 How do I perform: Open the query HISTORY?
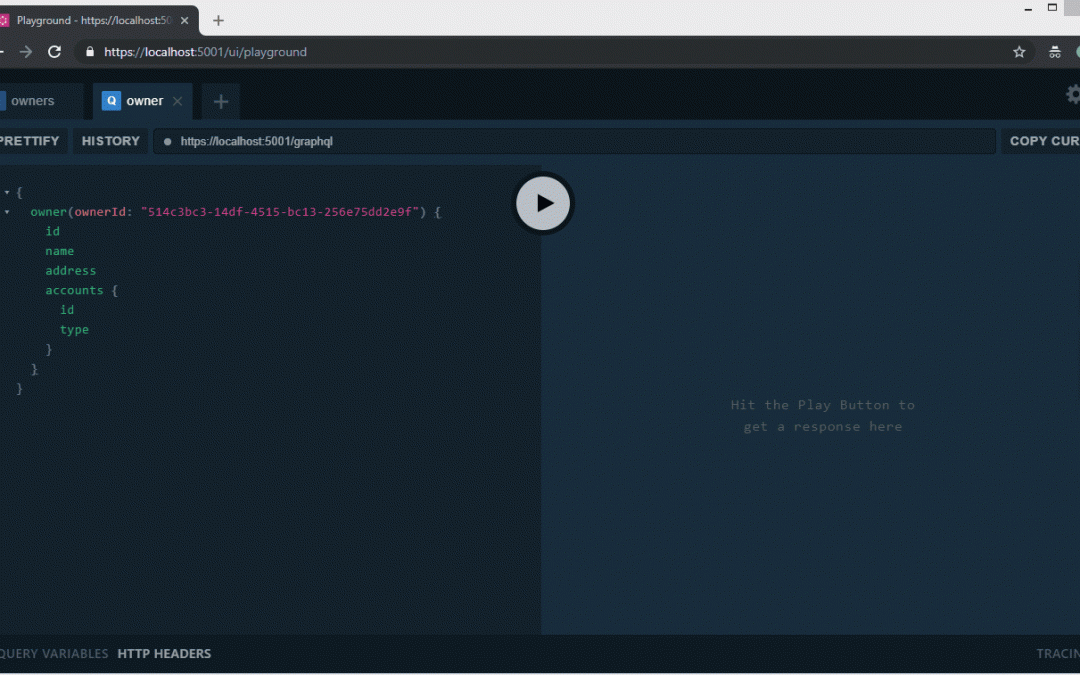(110, 141)
